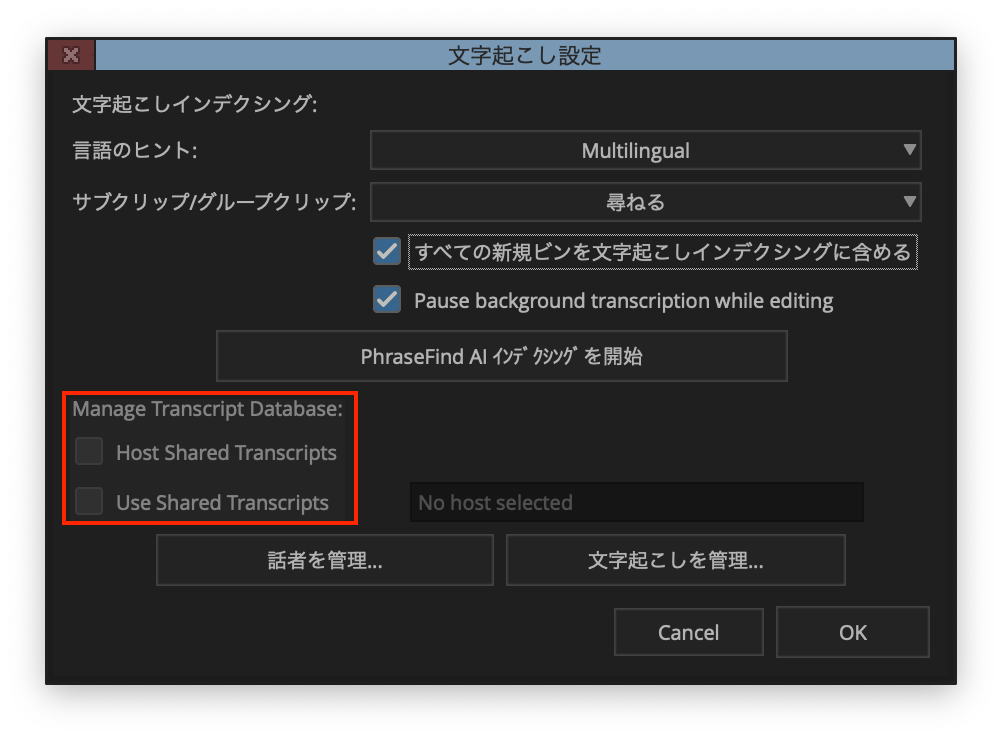Click the Manage Transcript Database heading
The width and height of the screenshot is (1002, 738).
pos(207,408)
